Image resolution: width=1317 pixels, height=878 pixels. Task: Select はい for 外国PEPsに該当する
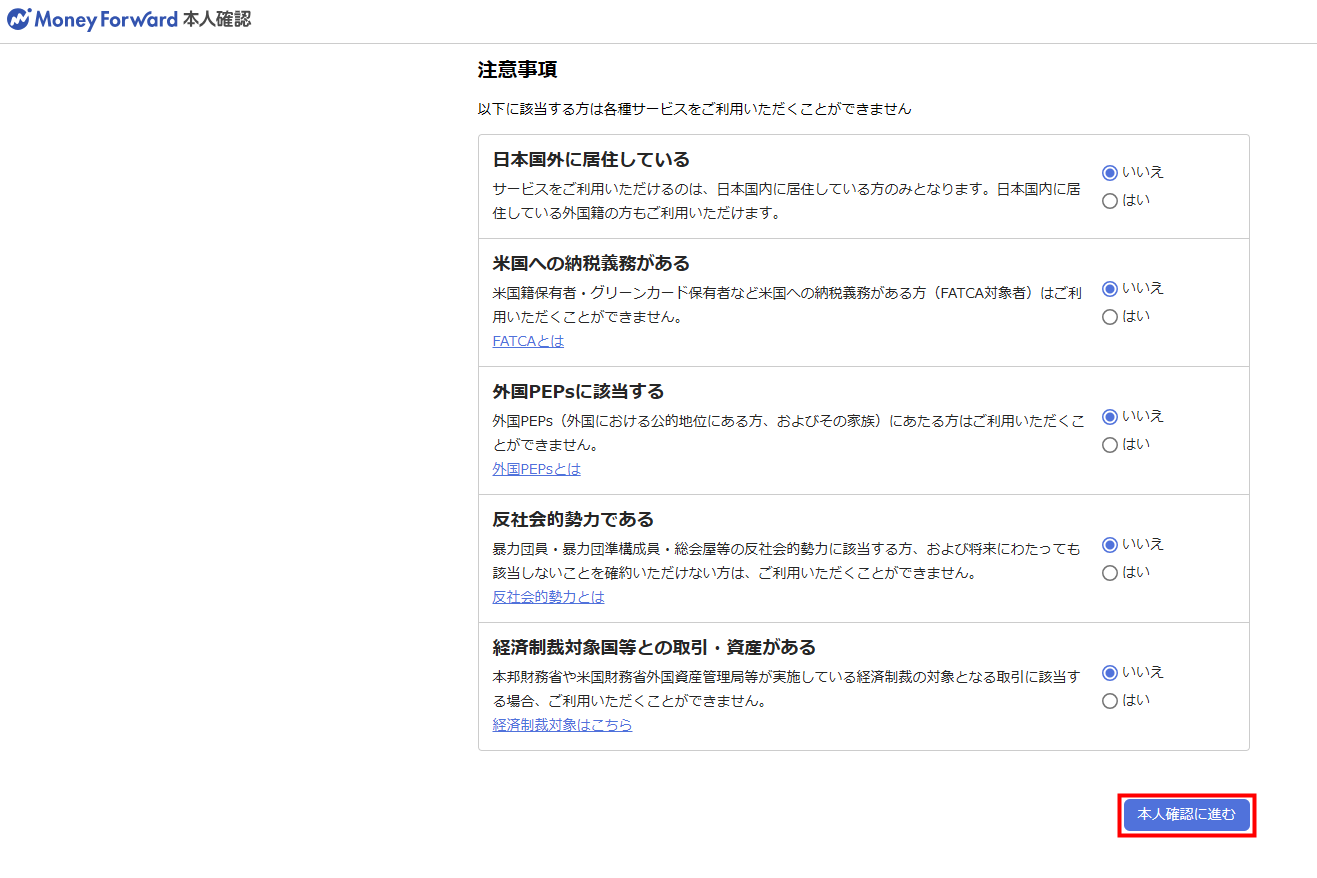coord(1109,445)
